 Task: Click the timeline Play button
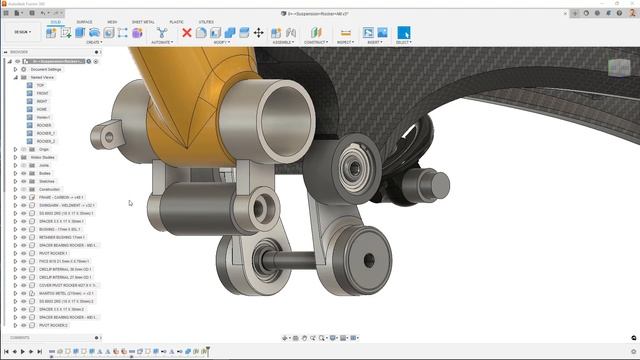point(23,351)
